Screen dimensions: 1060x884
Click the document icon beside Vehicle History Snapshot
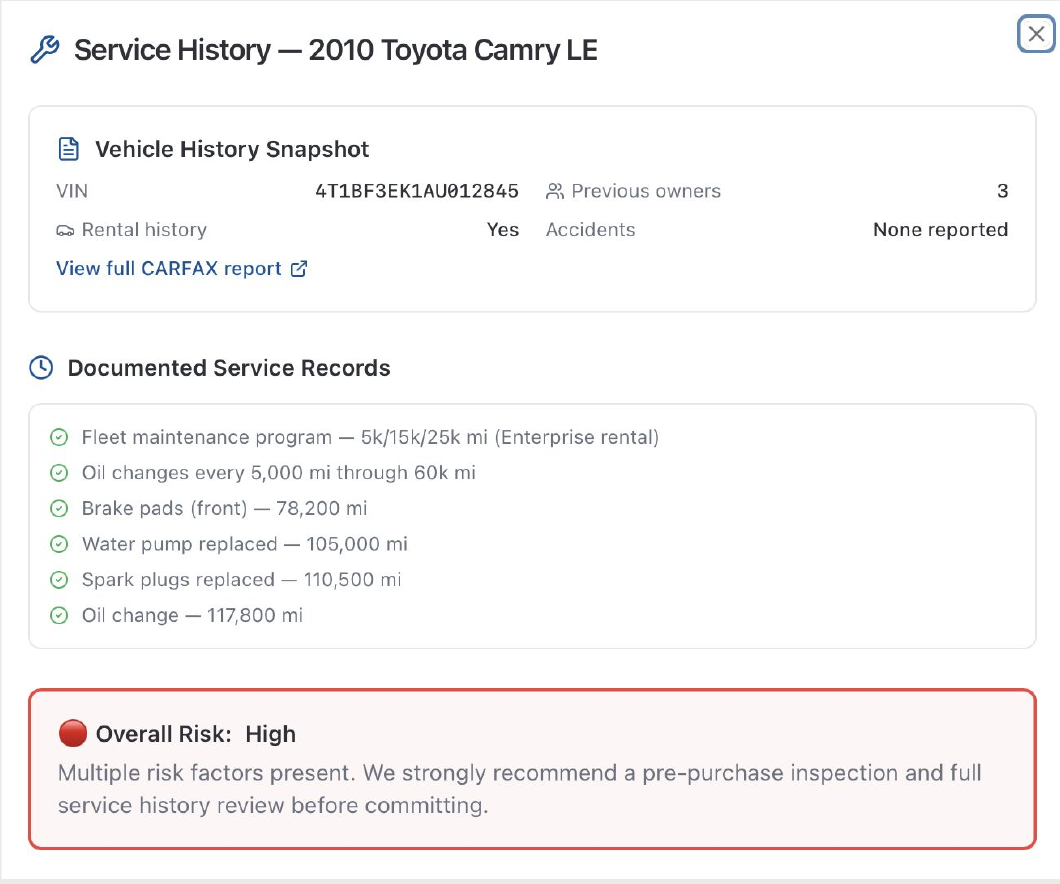(68, 149)
